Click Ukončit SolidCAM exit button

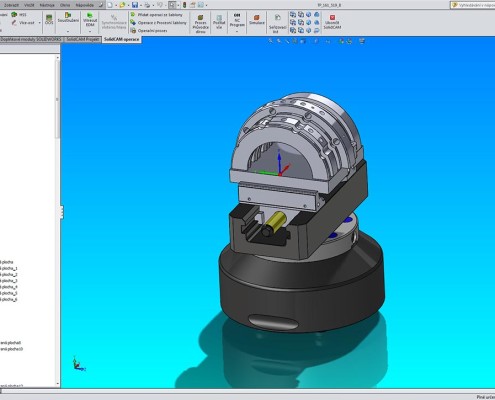(x=332, y=22)
